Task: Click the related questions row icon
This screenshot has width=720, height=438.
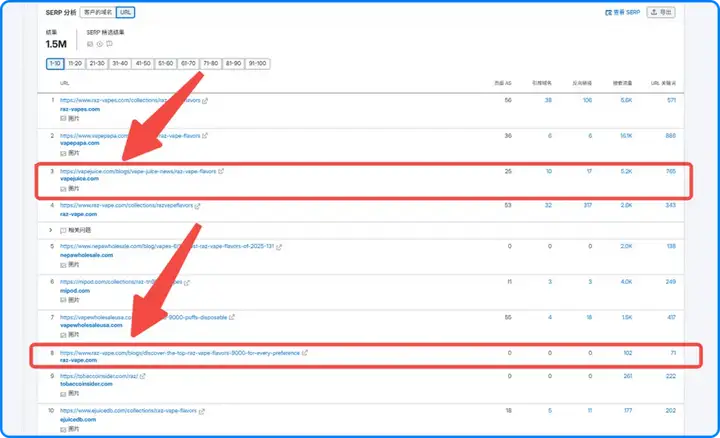Action: pos(63,230)
